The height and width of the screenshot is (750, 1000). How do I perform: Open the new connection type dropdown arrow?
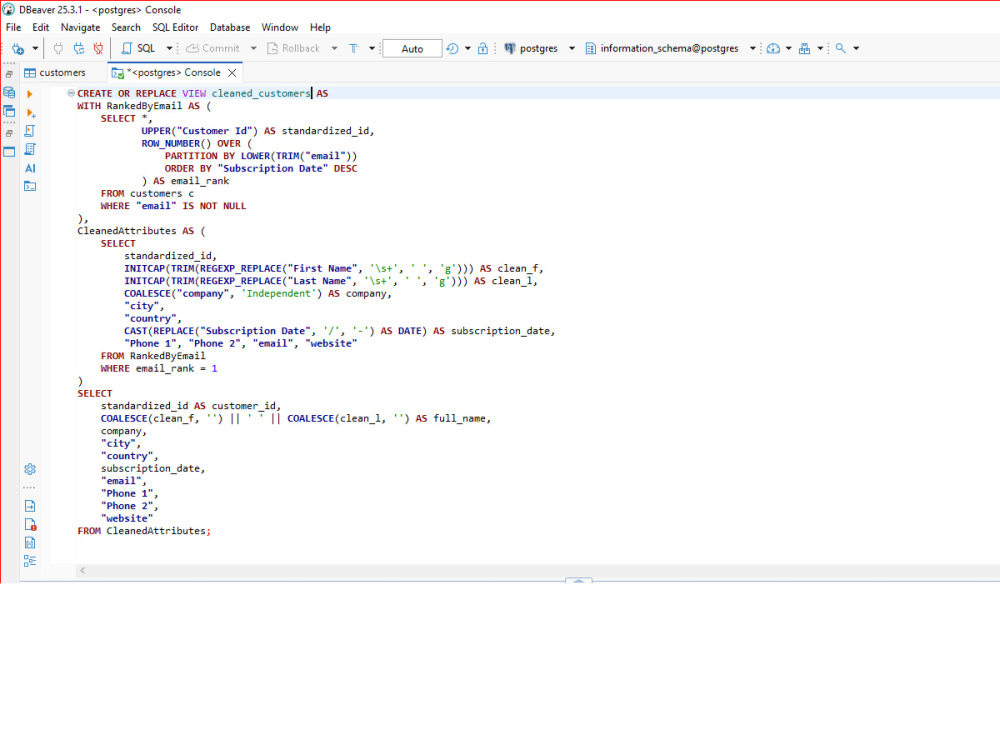[x=35, y=48]
